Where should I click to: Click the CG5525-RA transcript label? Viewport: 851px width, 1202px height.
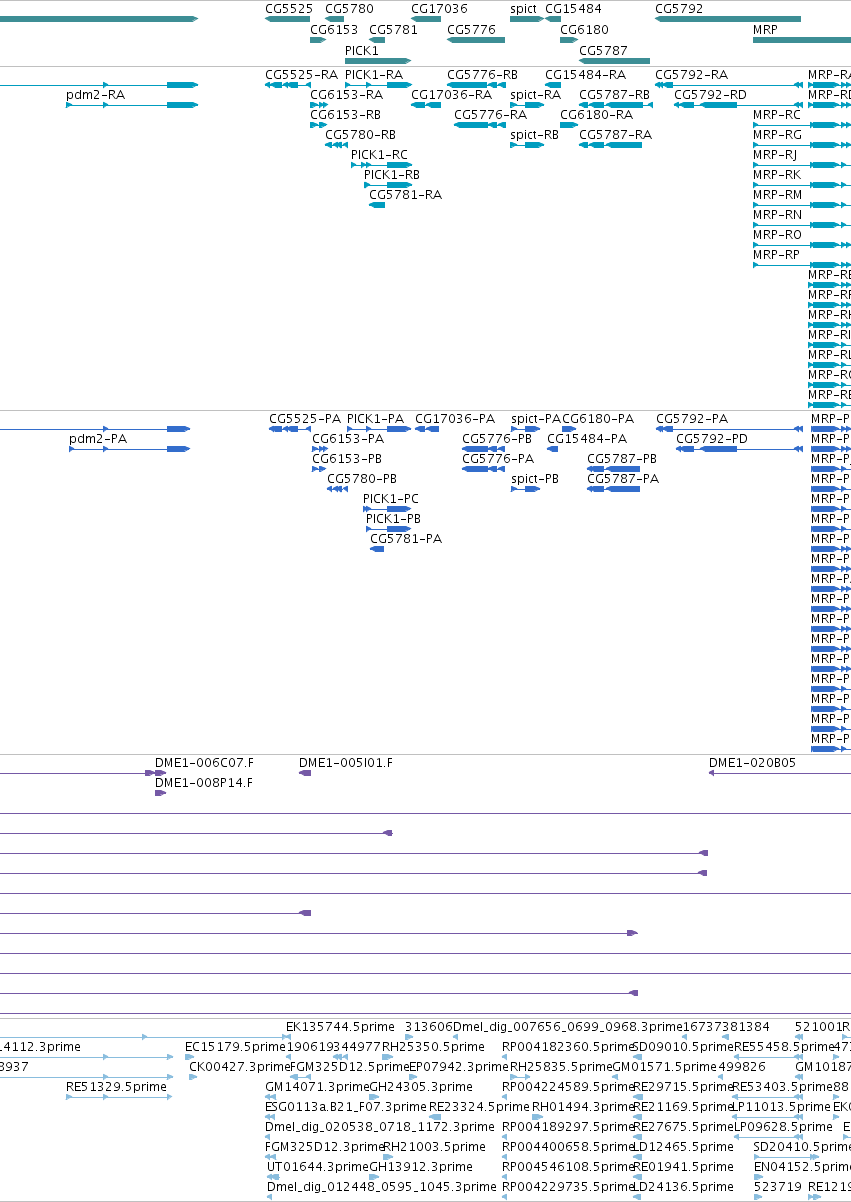(301, 75)
